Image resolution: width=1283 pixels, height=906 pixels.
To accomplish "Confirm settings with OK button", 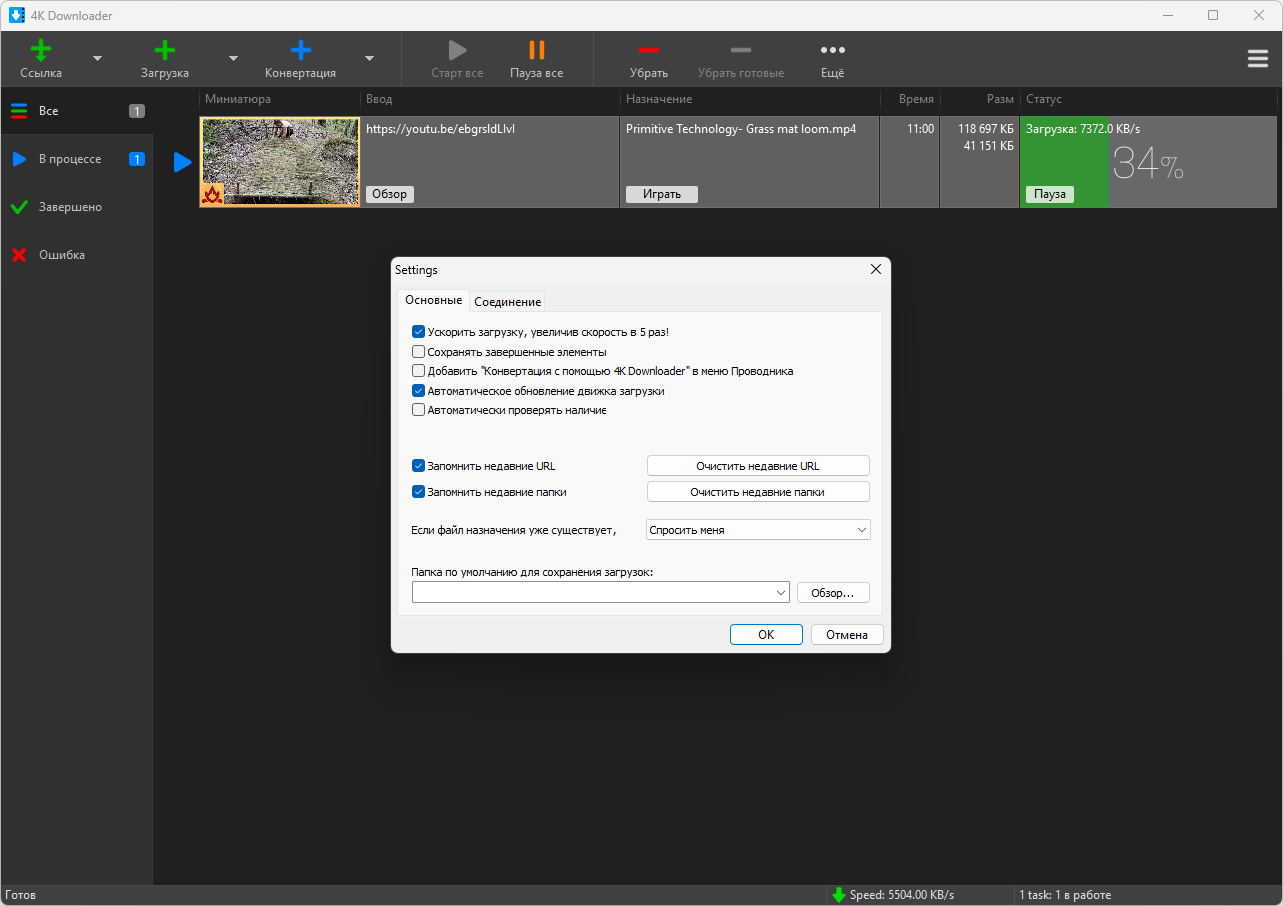I will (x=766, y=635).
